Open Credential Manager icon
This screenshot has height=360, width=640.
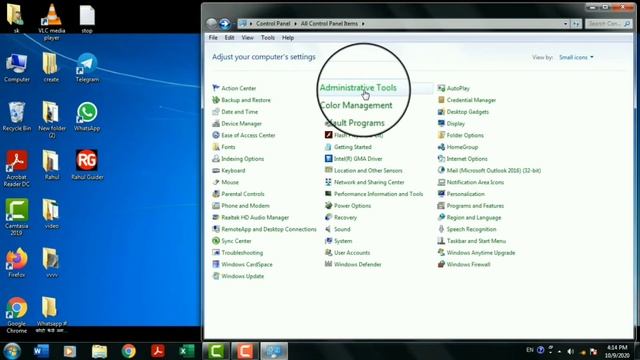(x=441, y=100)
